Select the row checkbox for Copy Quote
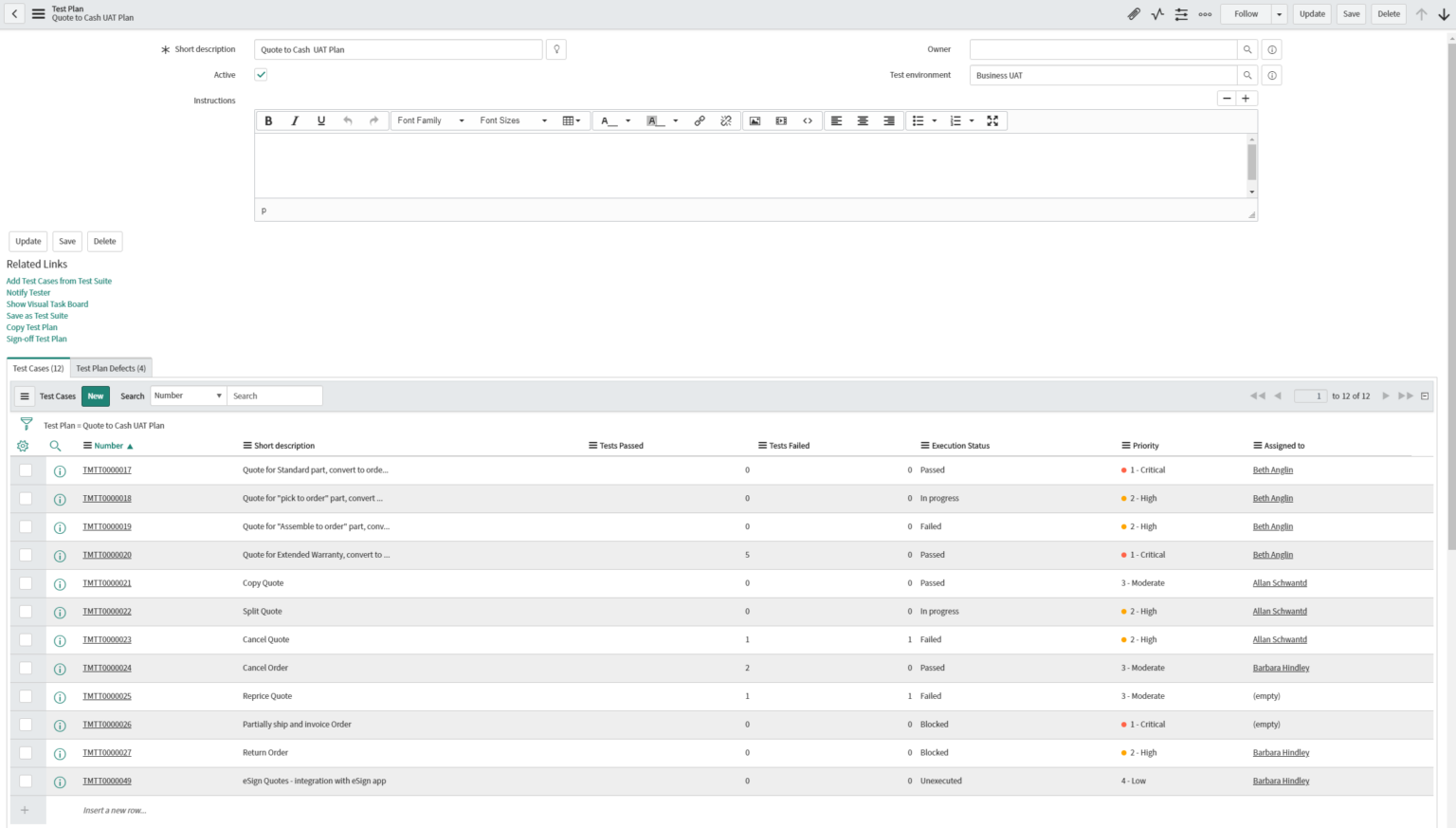Image resolution: width=1456 pixels, height=828 pixels. (x=27, y=582)
